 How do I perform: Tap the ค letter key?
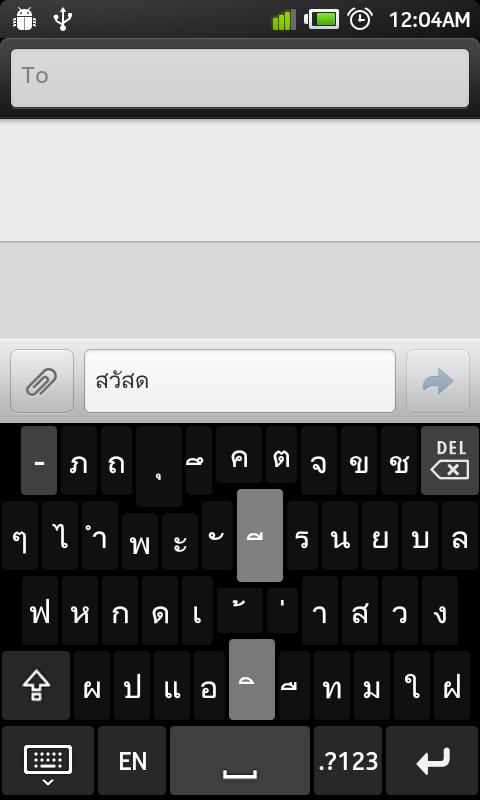(x=239, y=455)
